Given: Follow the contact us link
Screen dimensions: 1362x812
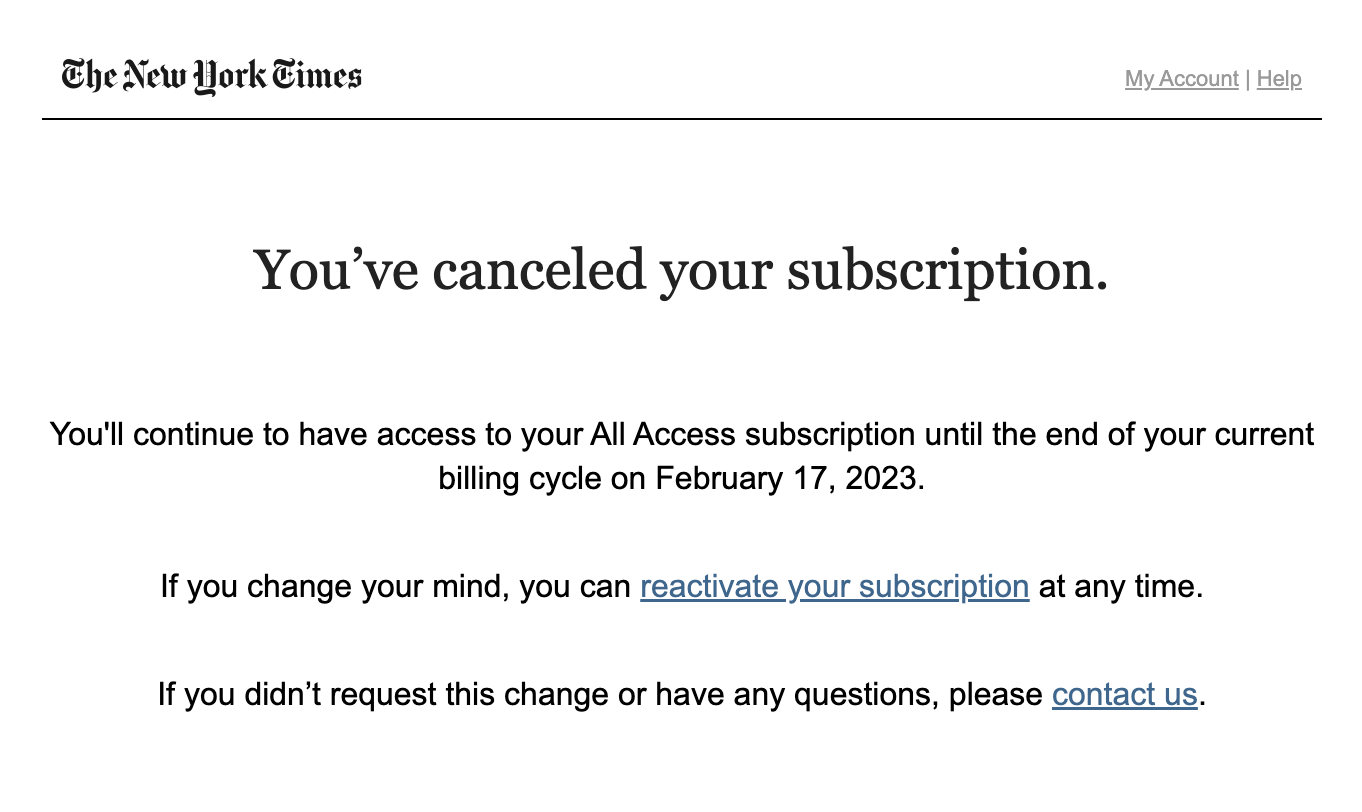Looking at the screenshot, I should click(x=1124, y=694).
